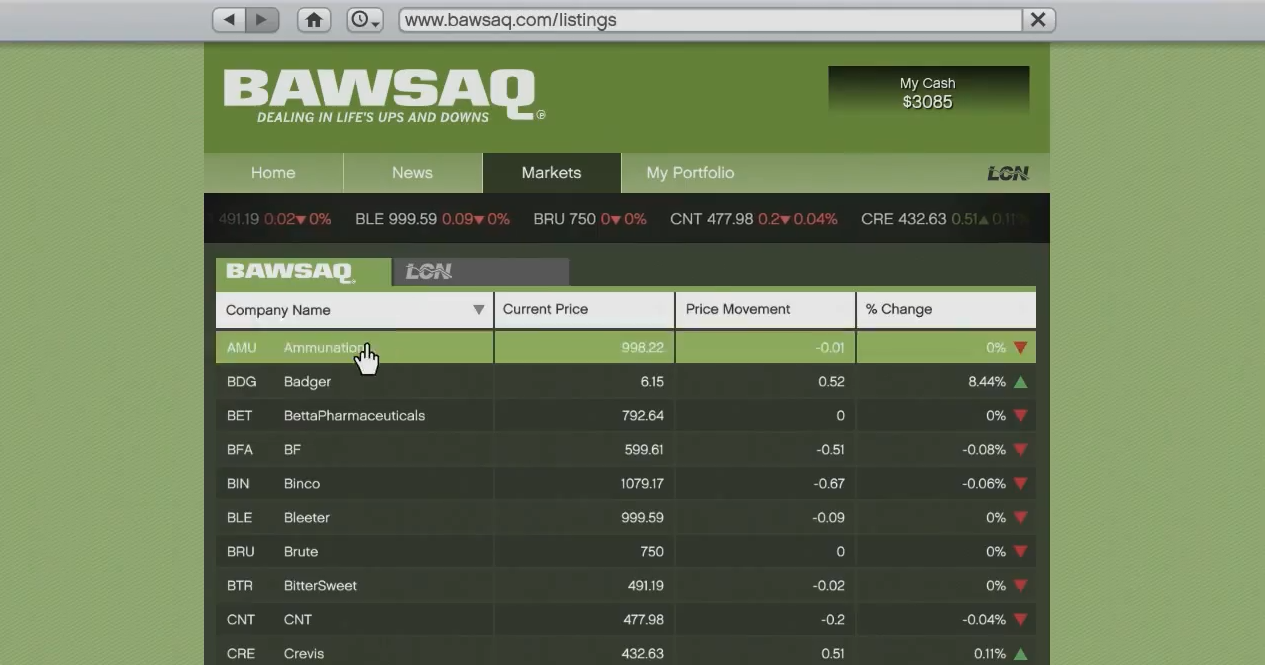Open the browser history clock dropdown
This screenshot has width=1265, height=665.
365,20
